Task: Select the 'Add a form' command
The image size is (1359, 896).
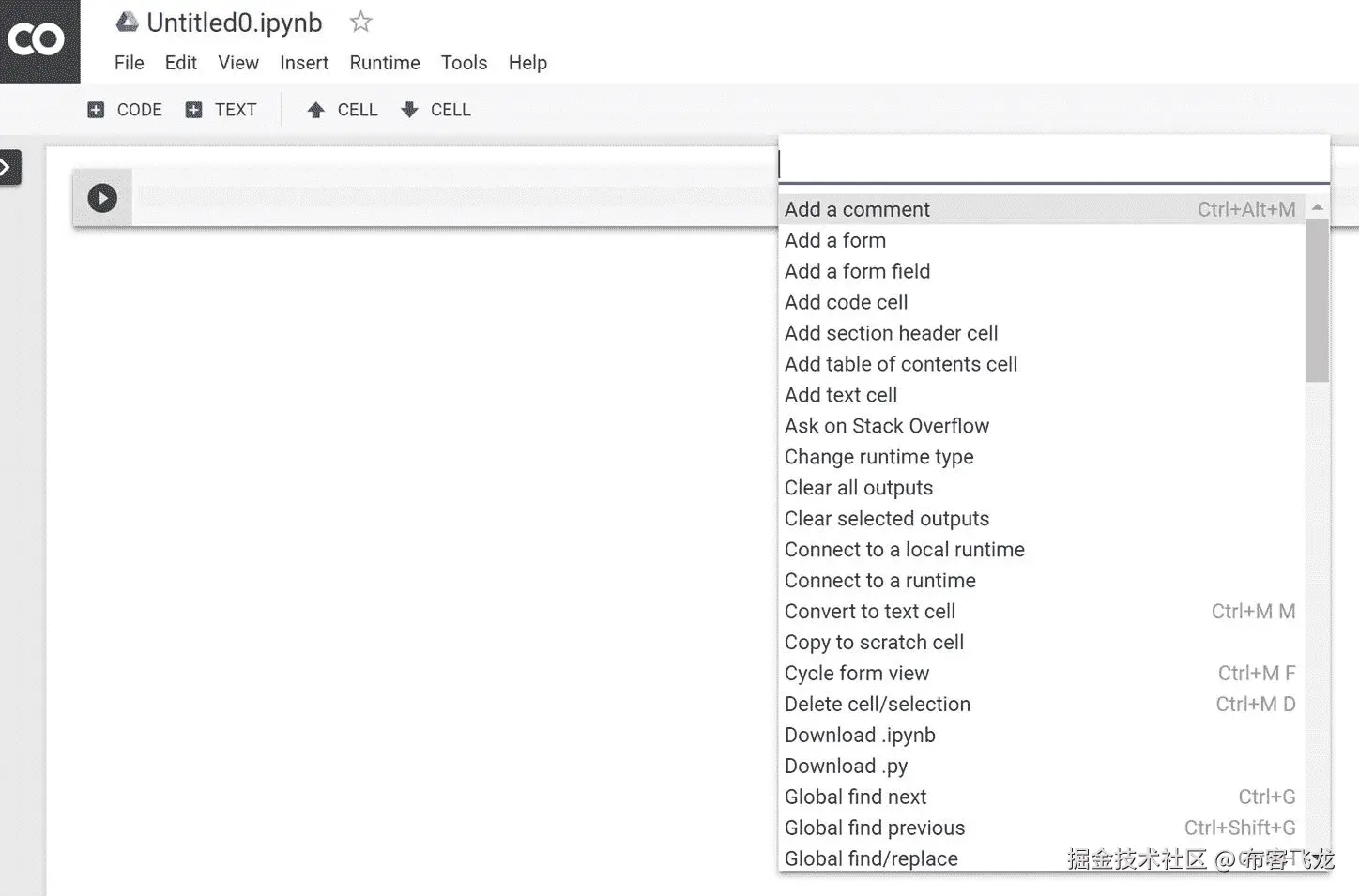Action: tap(1042, 240)
